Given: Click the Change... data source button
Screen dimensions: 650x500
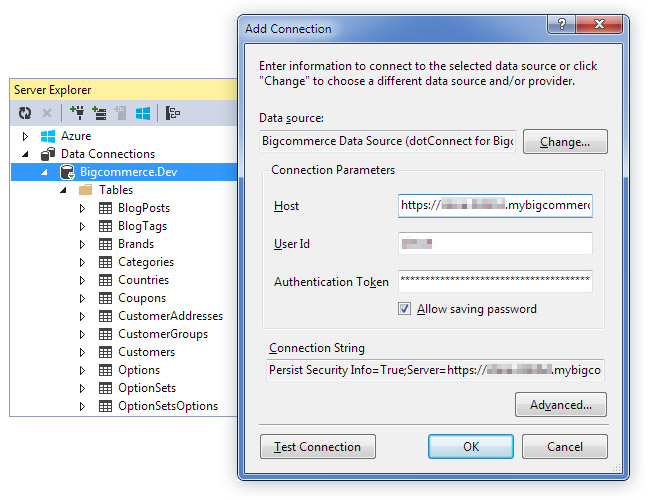Looking at the screenshot, I should pos(565,142).
